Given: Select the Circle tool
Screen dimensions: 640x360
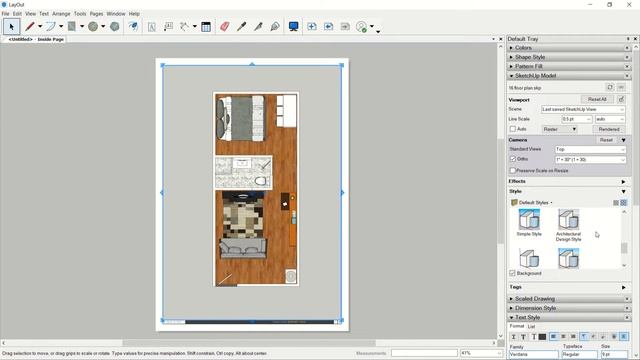Looking at the screenshot, I should click(x=93, y=27).
